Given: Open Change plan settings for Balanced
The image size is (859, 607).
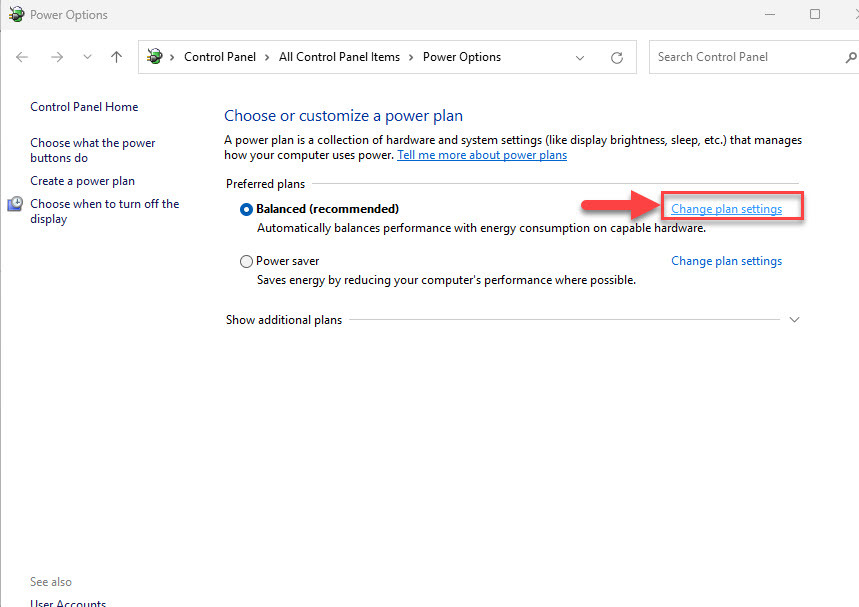Looking at the screenshot, I should point(726,209).
